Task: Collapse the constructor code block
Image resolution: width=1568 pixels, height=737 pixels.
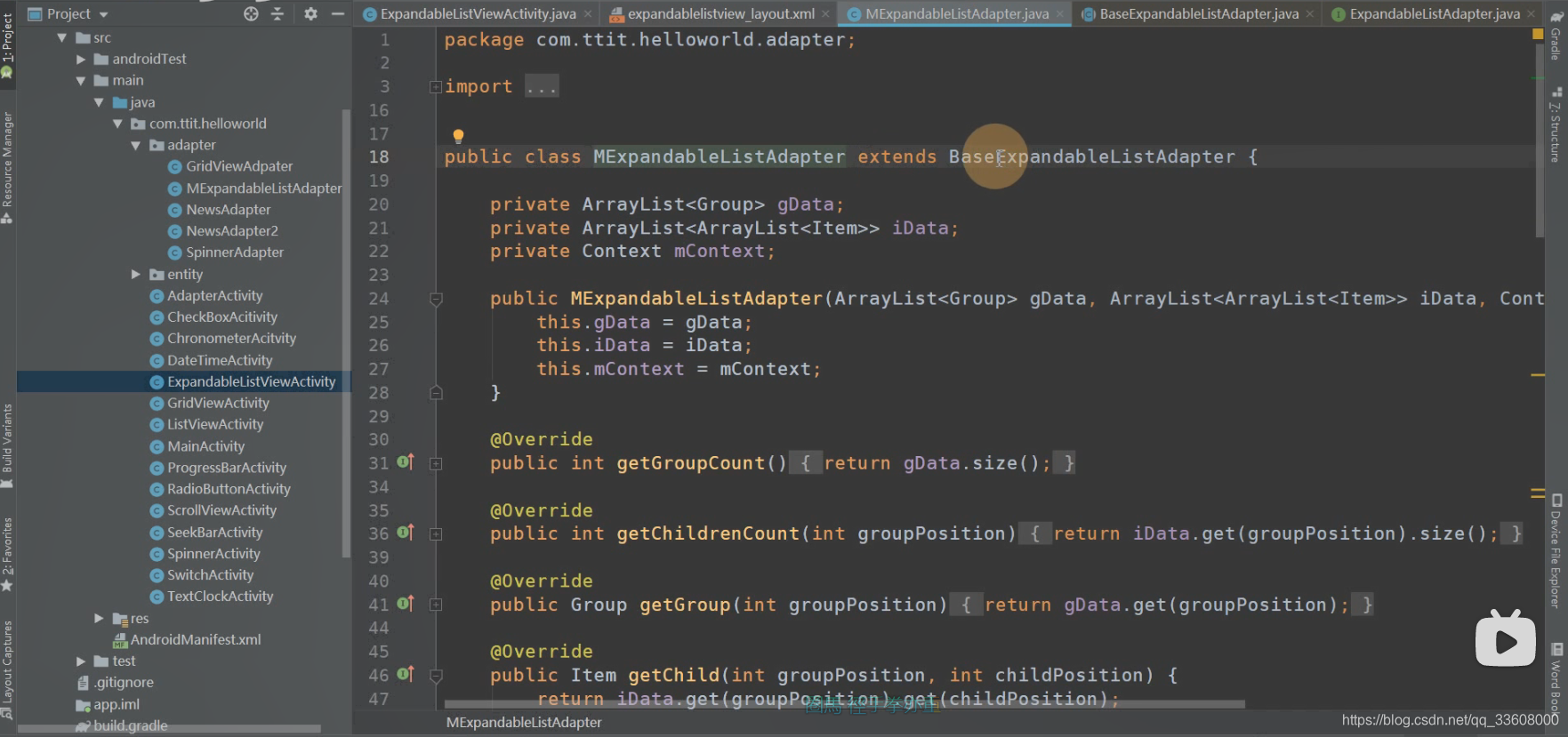Action: coord(436,300)
